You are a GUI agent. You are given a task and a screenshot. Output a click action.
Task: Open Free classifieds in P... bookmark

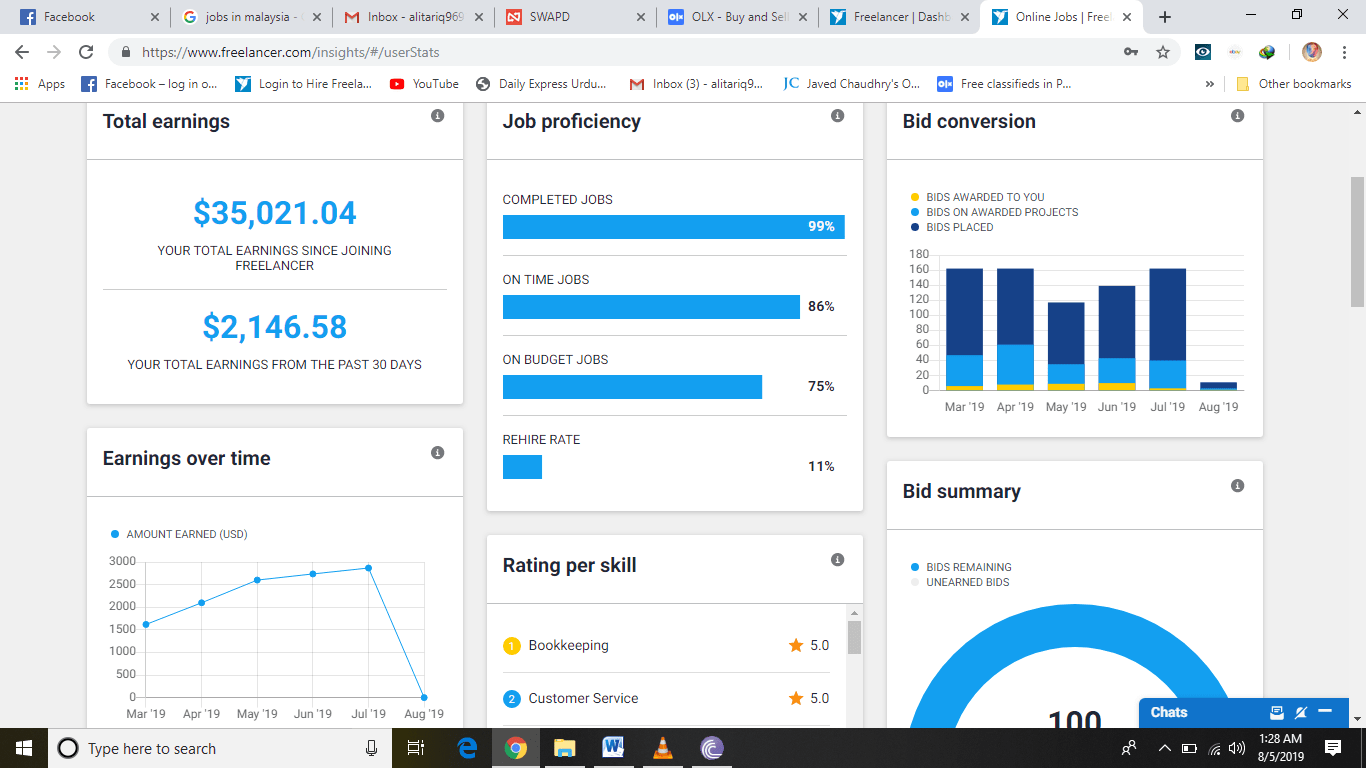tap(1004, 84)
